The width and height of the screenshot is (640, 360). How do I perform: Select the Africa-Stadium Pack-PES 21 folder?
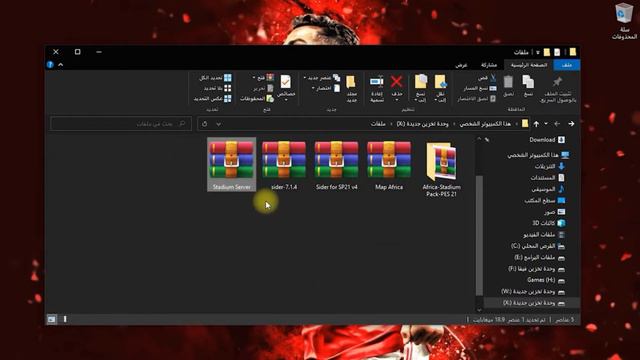tap(441, 169)
